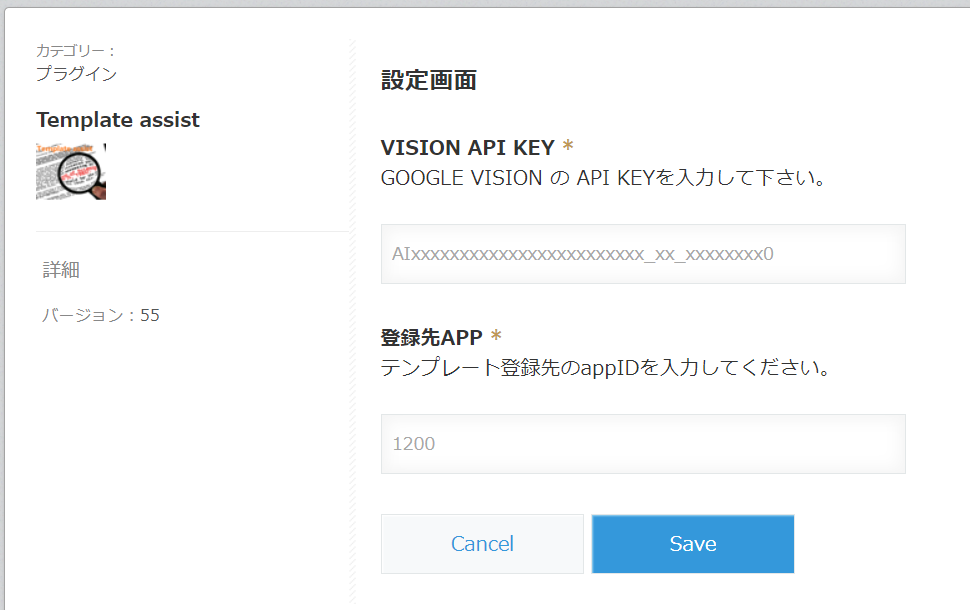Click the VISION API KEY input field
This screenshot has height=610, width=970.
(643, 254)
